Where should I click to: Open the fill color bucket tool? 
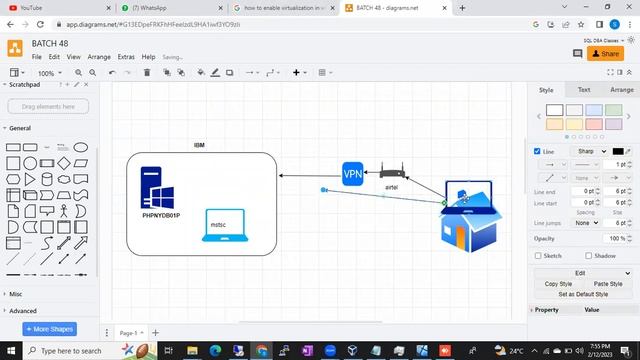pyautogui.click(x=201, y=73)
